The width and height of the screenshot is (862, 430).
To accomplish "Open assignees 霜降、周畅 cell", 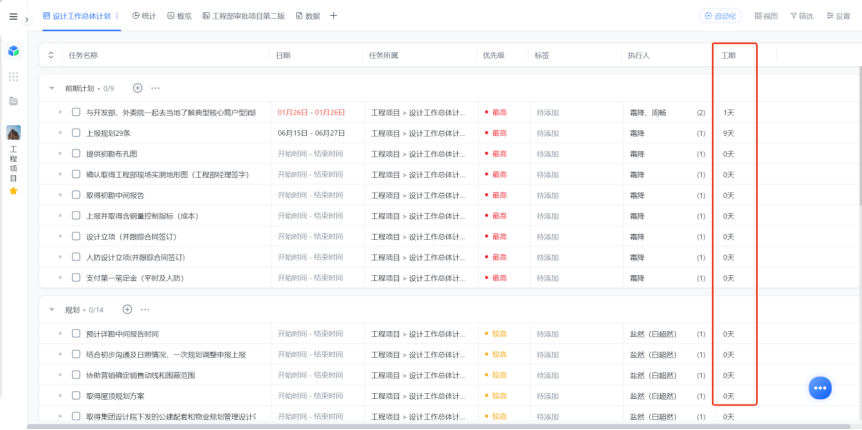I will click(x=648, y=112).
